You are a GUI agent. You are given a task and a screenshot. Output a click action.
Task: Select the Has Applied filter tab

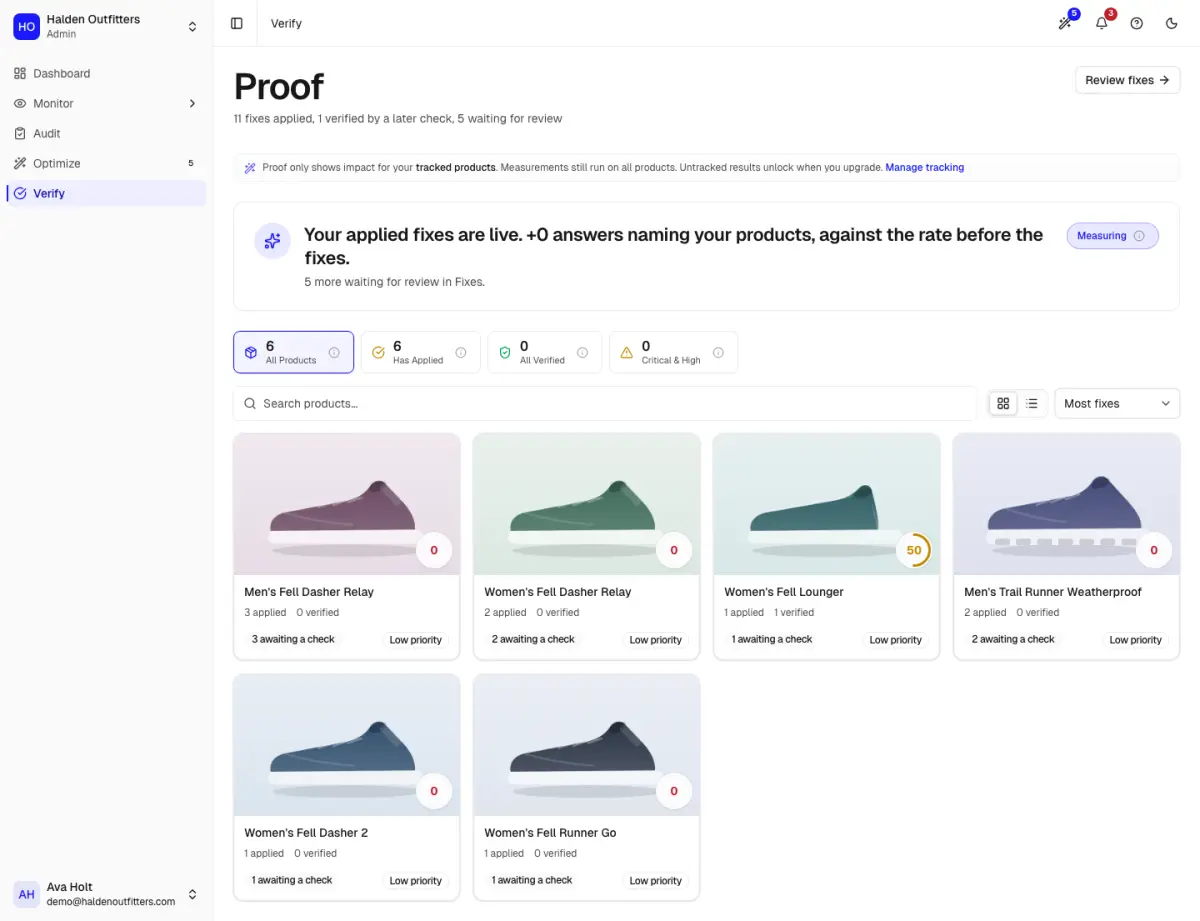(x=420, y=352)
